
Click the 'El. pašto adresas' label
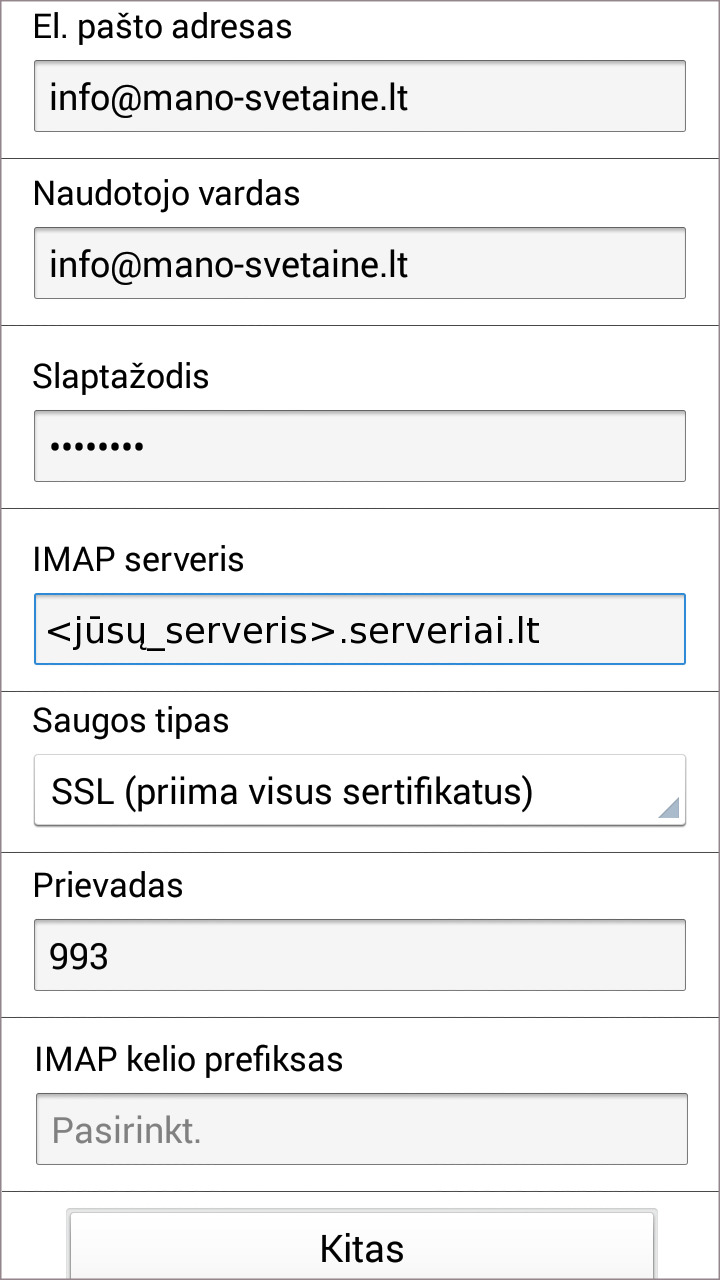[162, 27]
